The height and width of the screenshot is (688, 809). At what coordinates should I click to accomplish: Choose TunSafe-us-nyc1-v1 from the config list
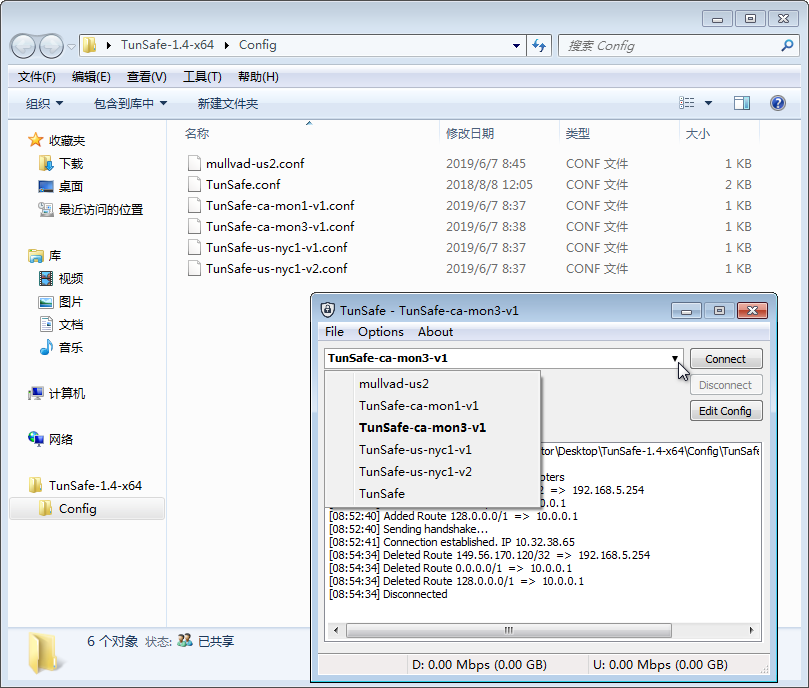click(432, 450)
